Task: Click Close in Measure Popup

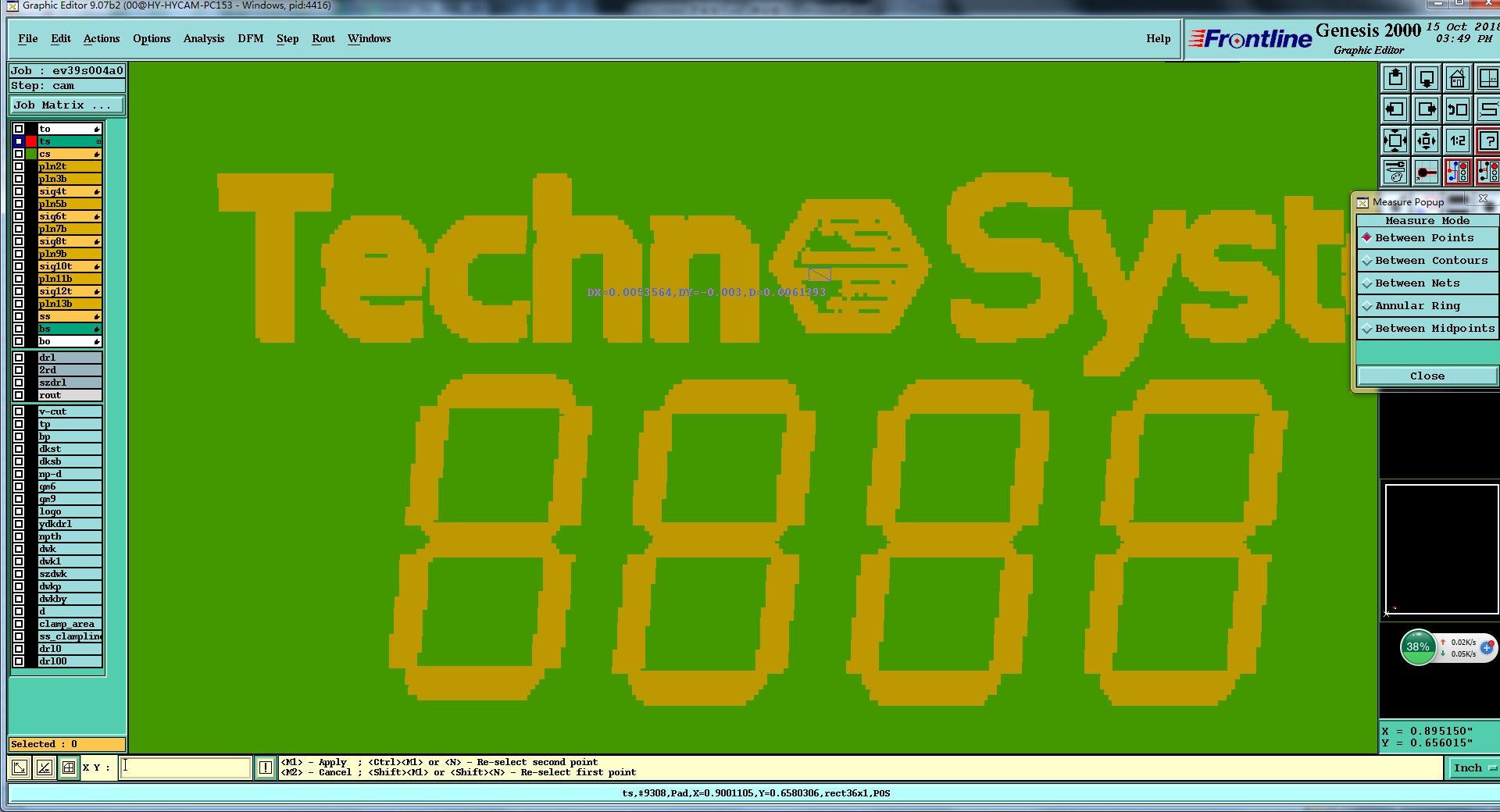Action: [x=1427, y=376]
